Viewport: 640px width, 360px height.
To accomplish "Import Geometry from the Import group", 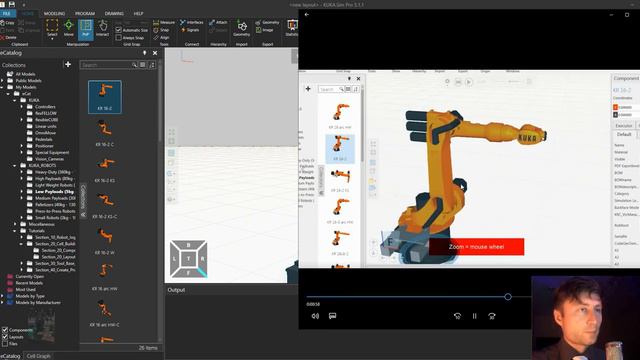I will [242, 28].
